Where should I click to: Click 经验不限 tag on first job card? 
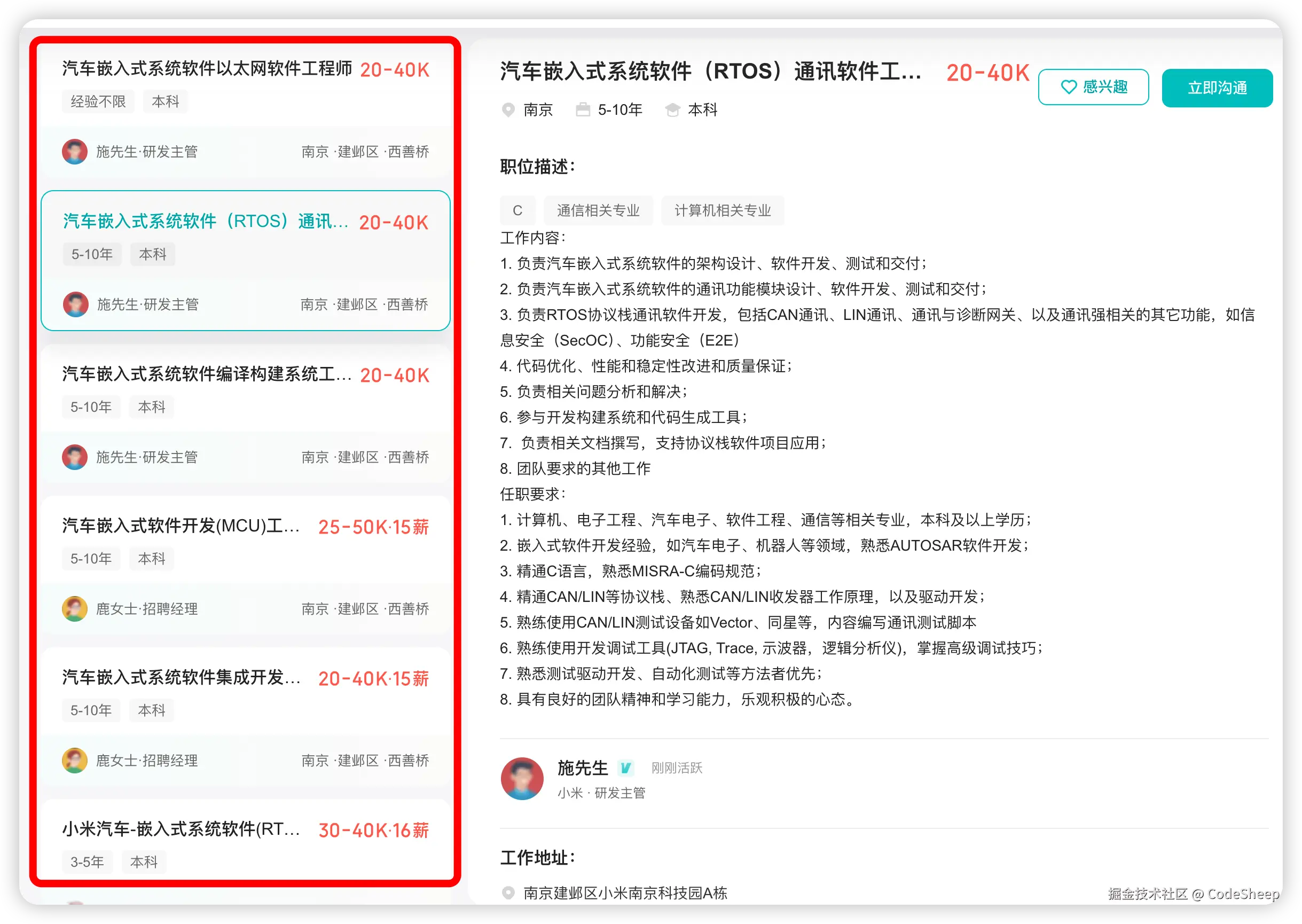click(x=98, y=102)
